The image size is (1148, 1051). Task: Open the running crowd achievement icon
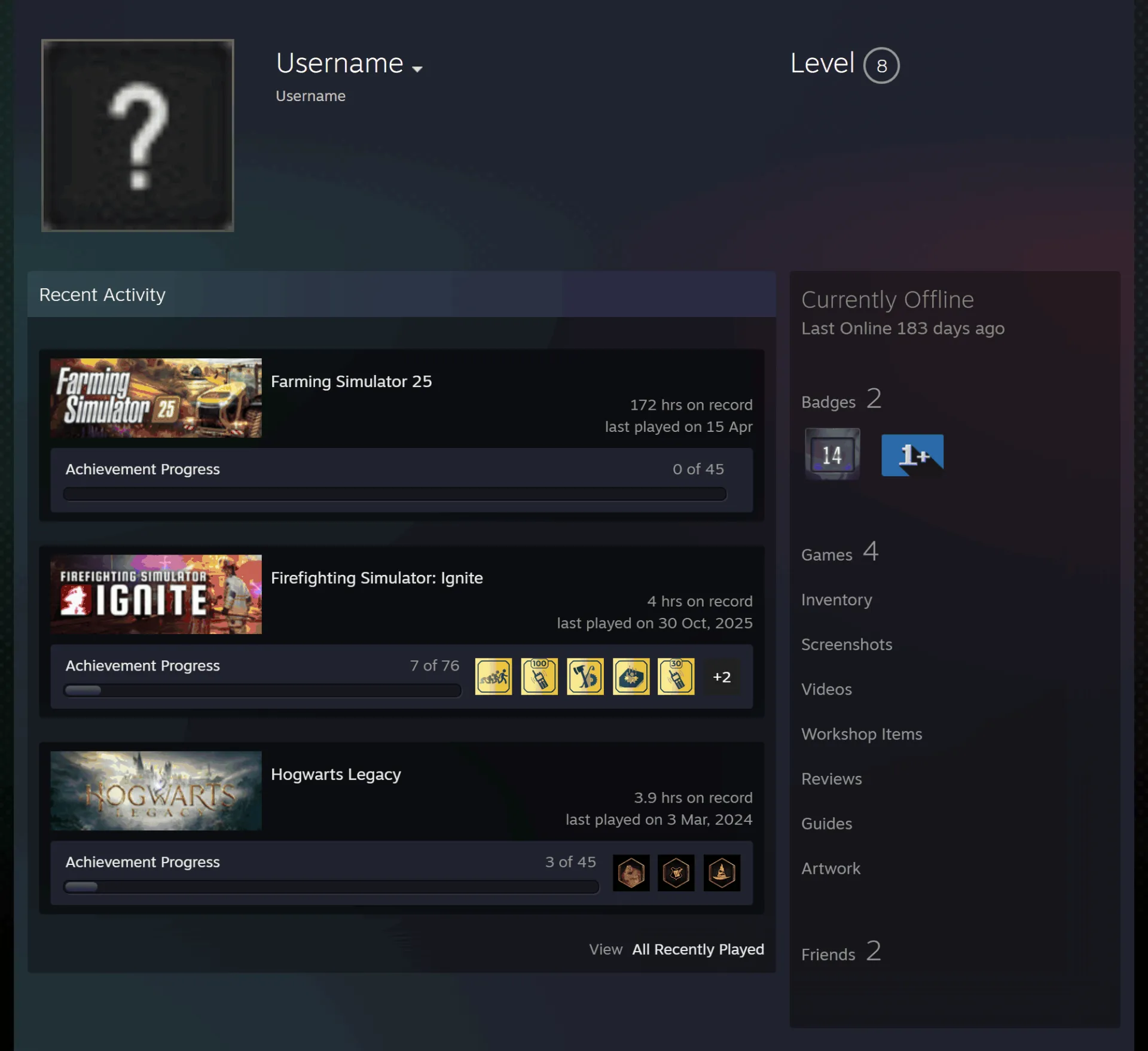493,677
